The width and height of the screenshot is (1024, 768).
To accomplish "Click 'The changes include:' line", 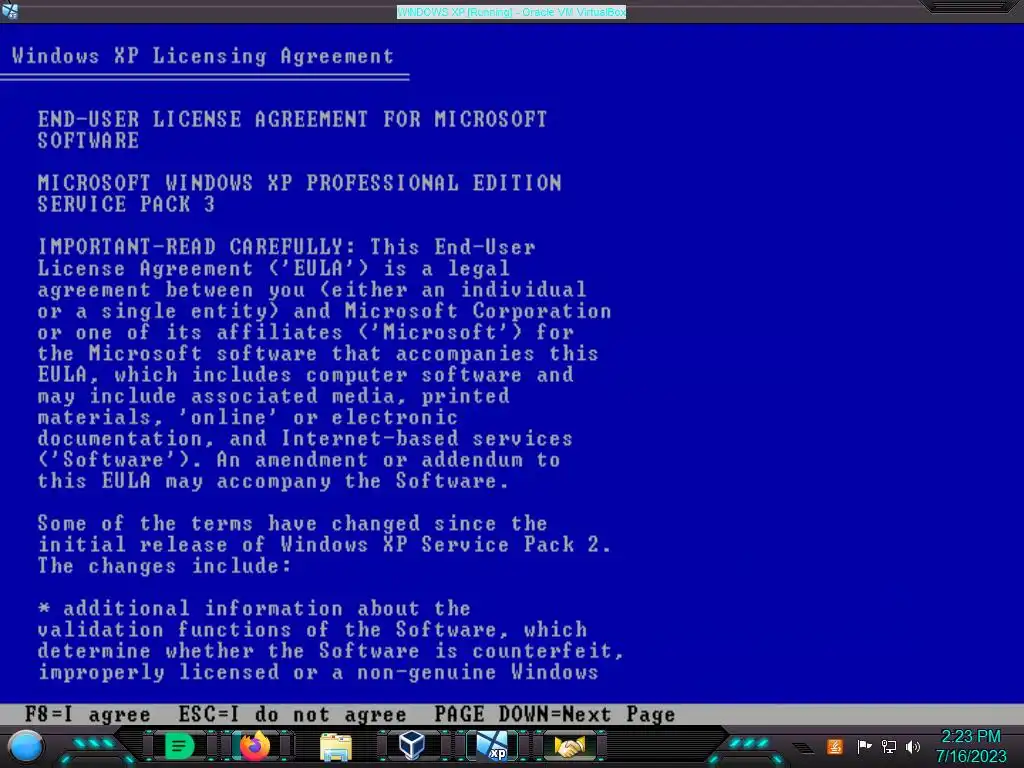I will [164, 566].
